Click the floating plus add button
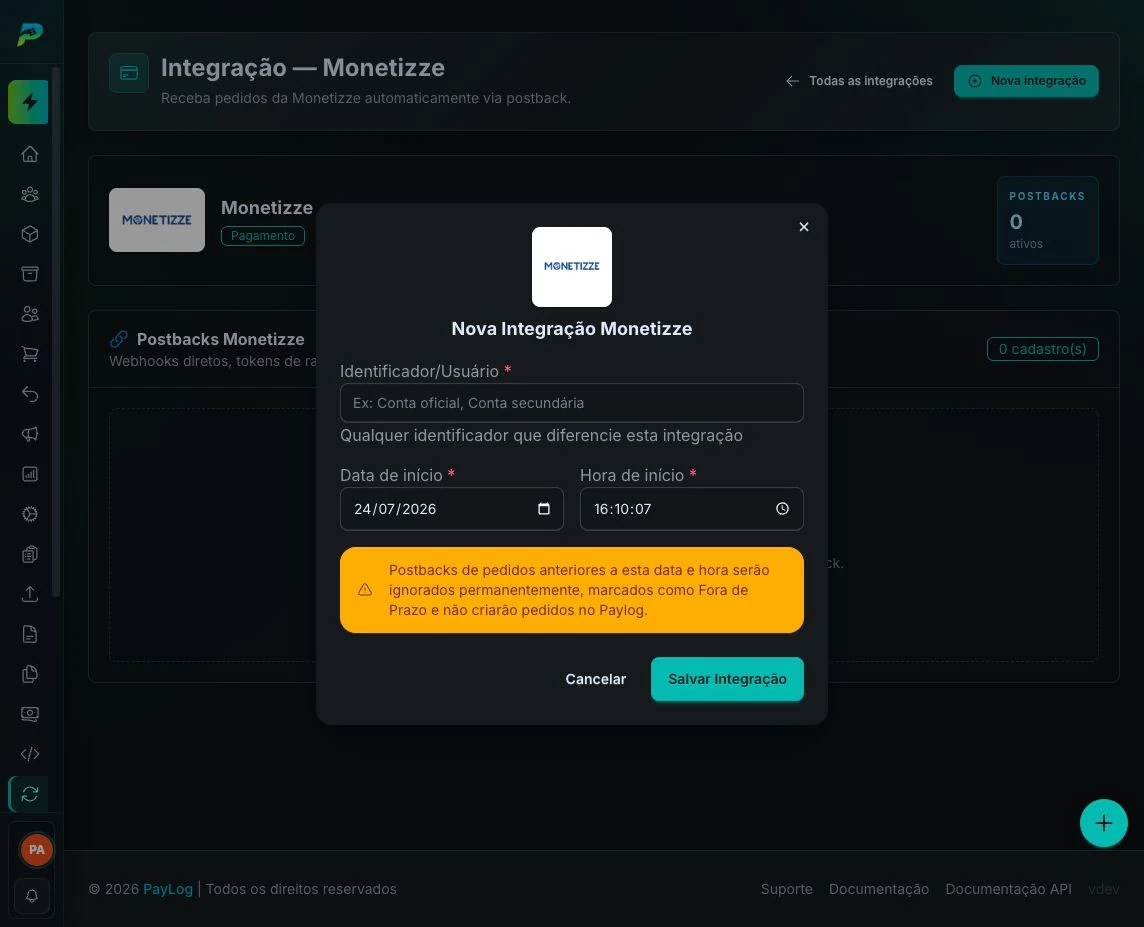1144x927 pixels. [1103, 823]
